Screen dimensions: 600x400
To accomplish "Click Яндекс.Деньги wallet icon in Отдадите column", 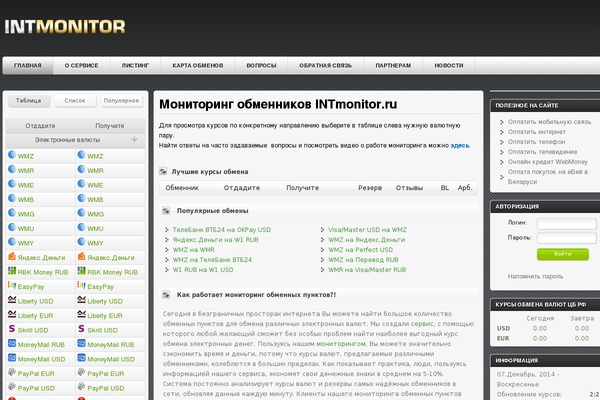I will pos(12,256).
